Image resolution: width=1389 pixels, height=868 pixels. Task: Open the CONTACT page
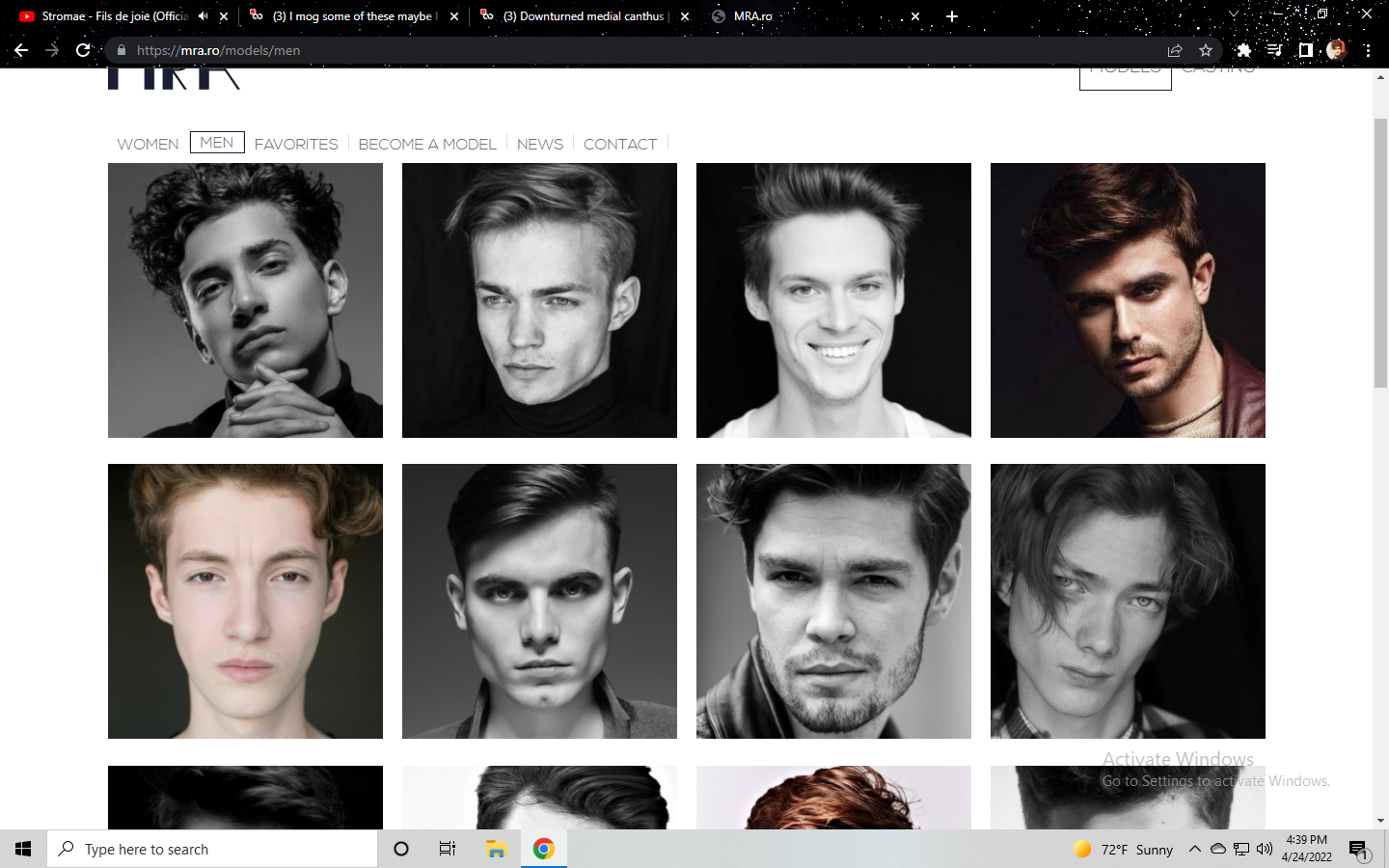(x=620, y=144)
